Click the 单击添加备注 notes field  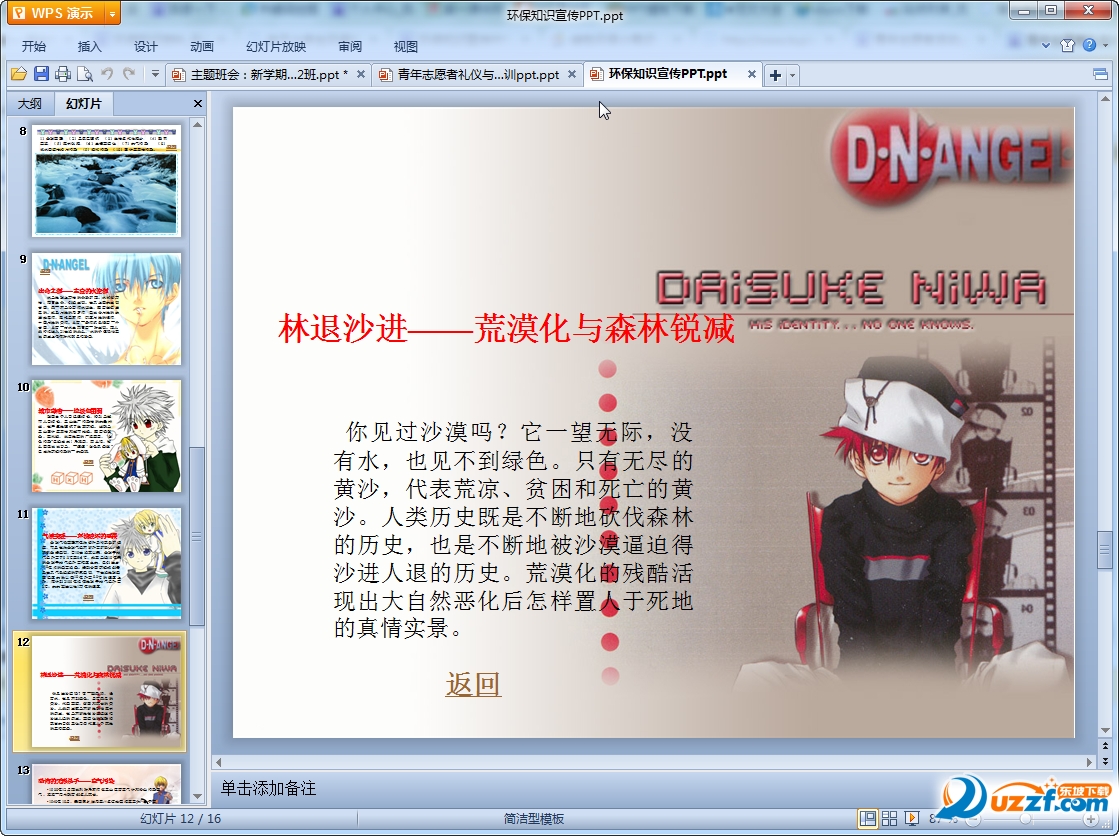(x=268, y=788)
